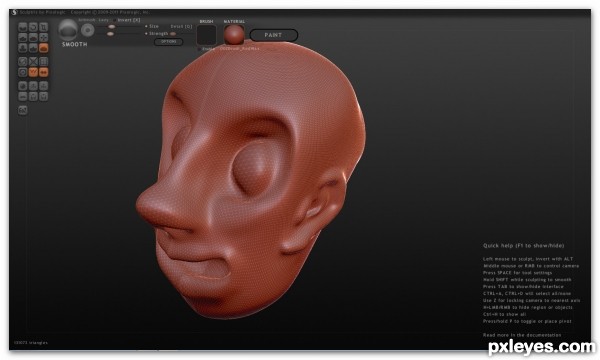Select the Scale tool icon
600x360 pixels.
pos(44,27)
